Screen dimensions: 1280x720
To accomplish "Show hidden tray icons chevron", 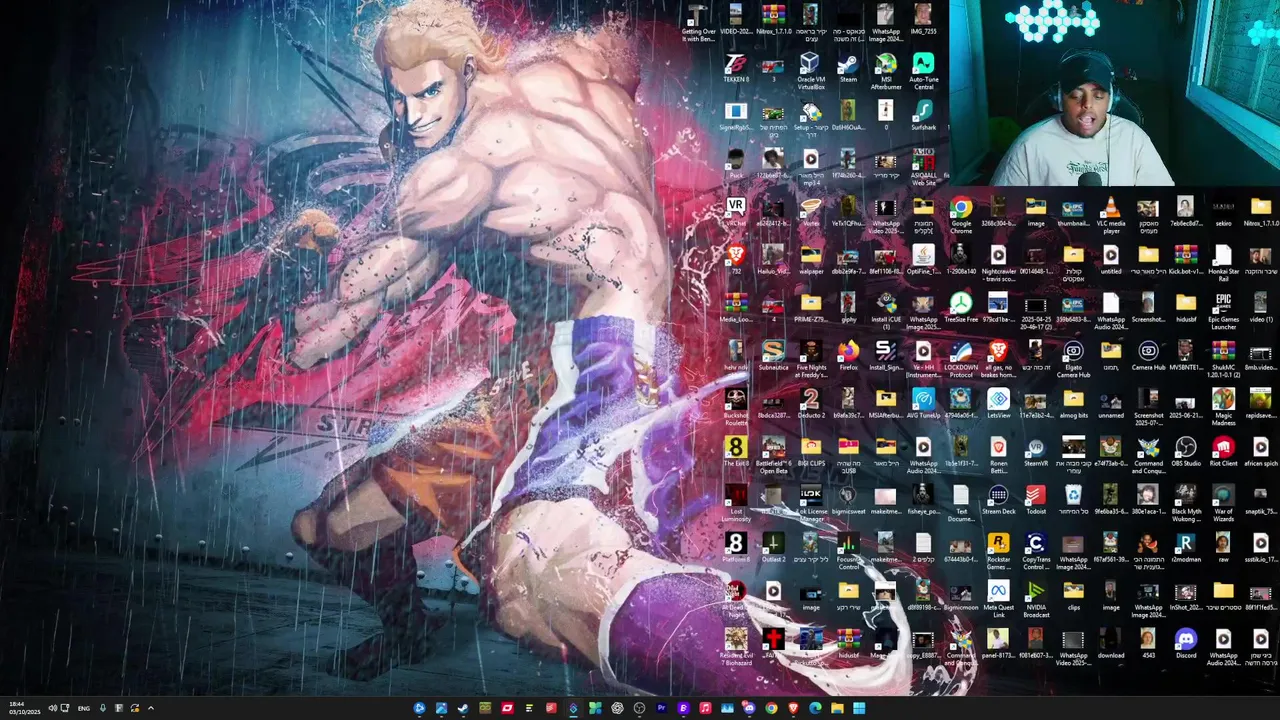I will point(151,708).
